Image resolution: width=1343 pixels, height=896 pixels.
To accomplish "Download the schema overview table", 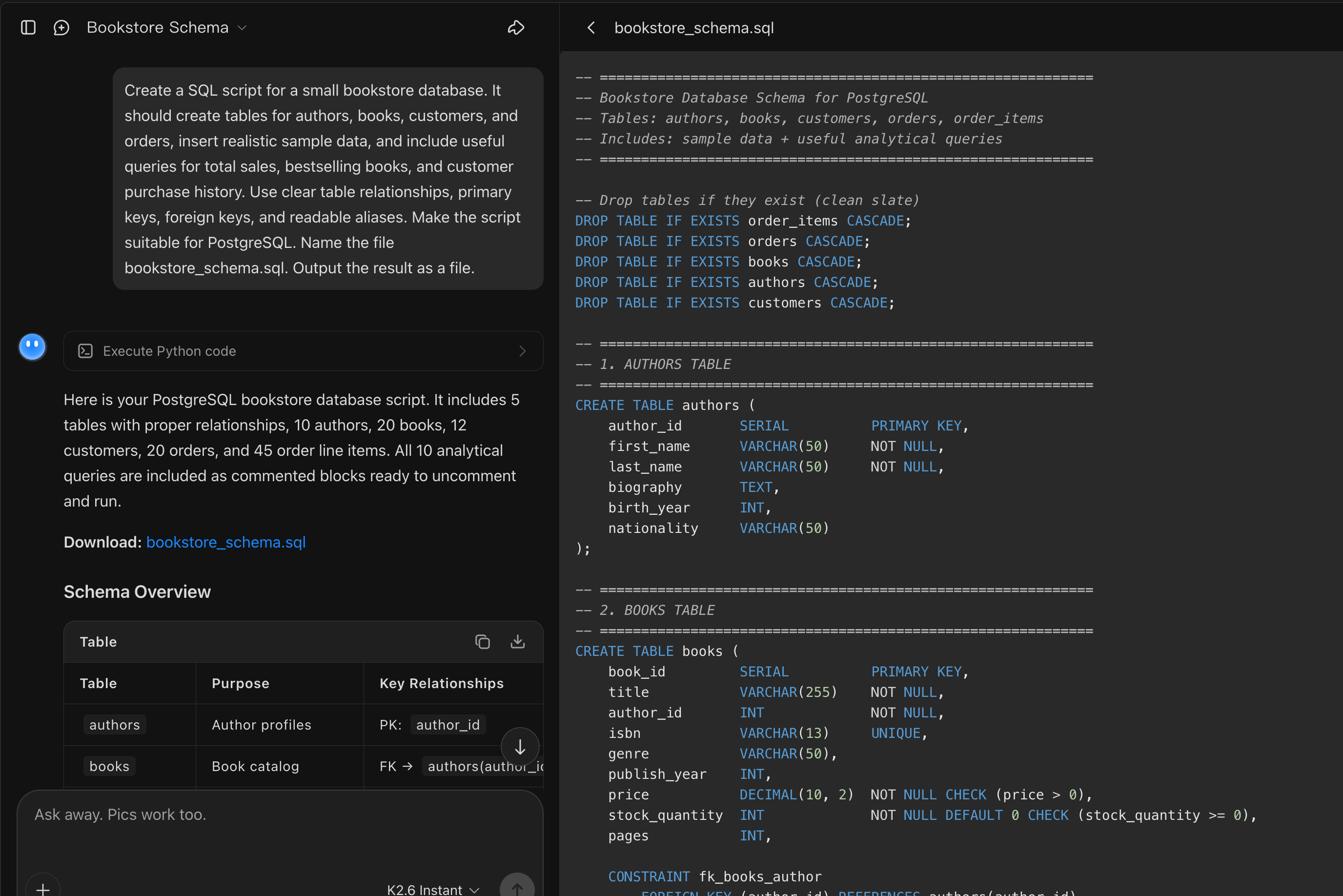I will pos(518,642).
